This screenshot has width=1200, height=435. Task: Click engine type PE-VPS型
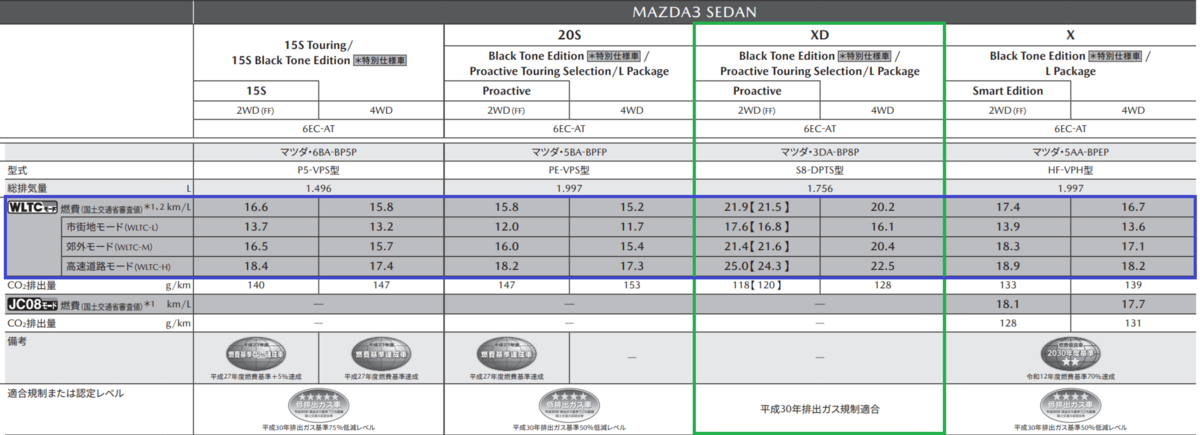569,170
